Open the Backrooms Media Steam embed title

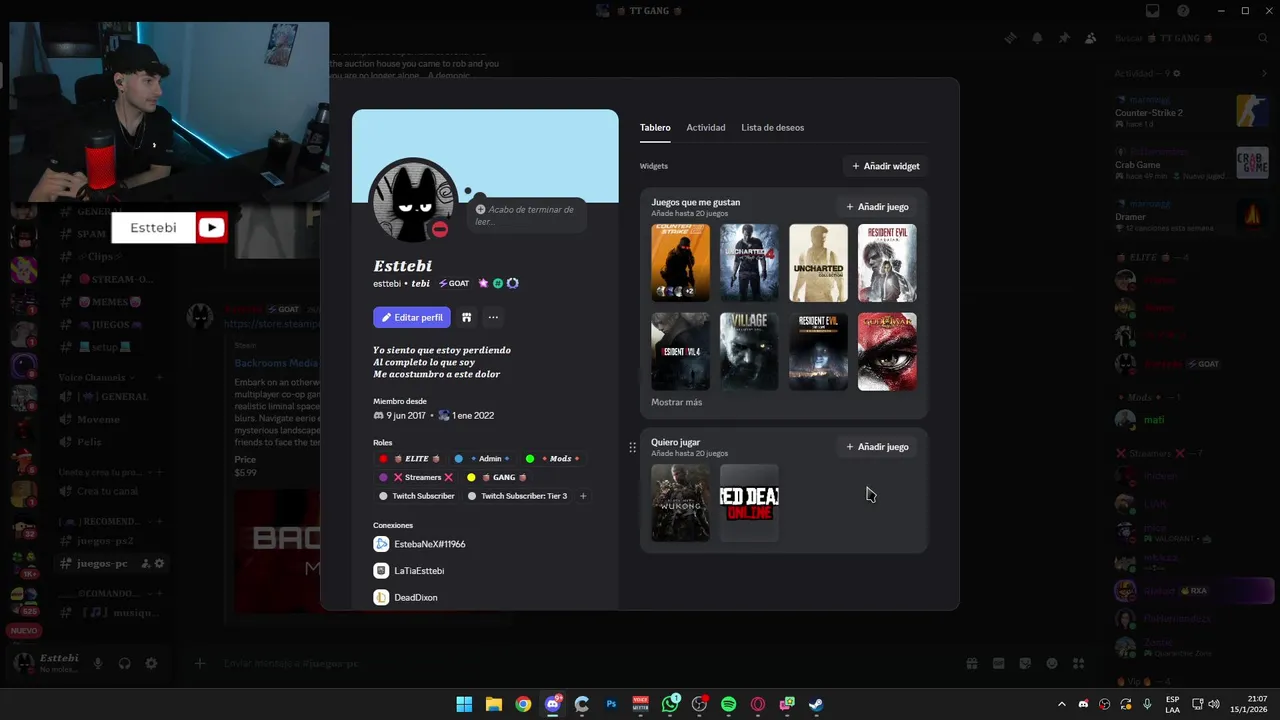(276, 363)
